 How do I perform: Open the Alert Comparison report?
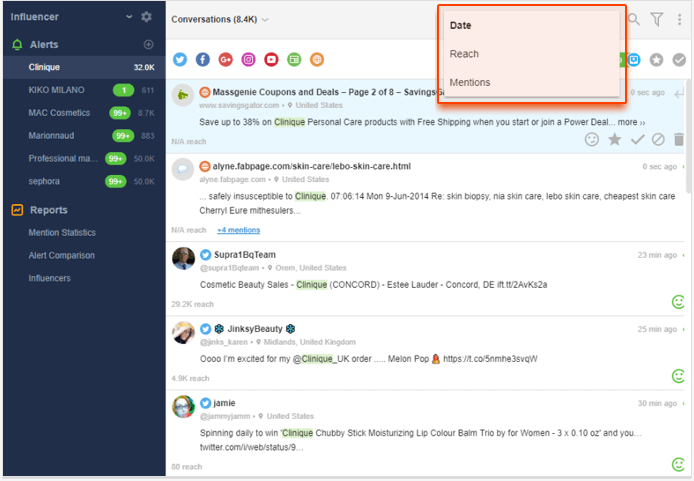coord(62,255)
